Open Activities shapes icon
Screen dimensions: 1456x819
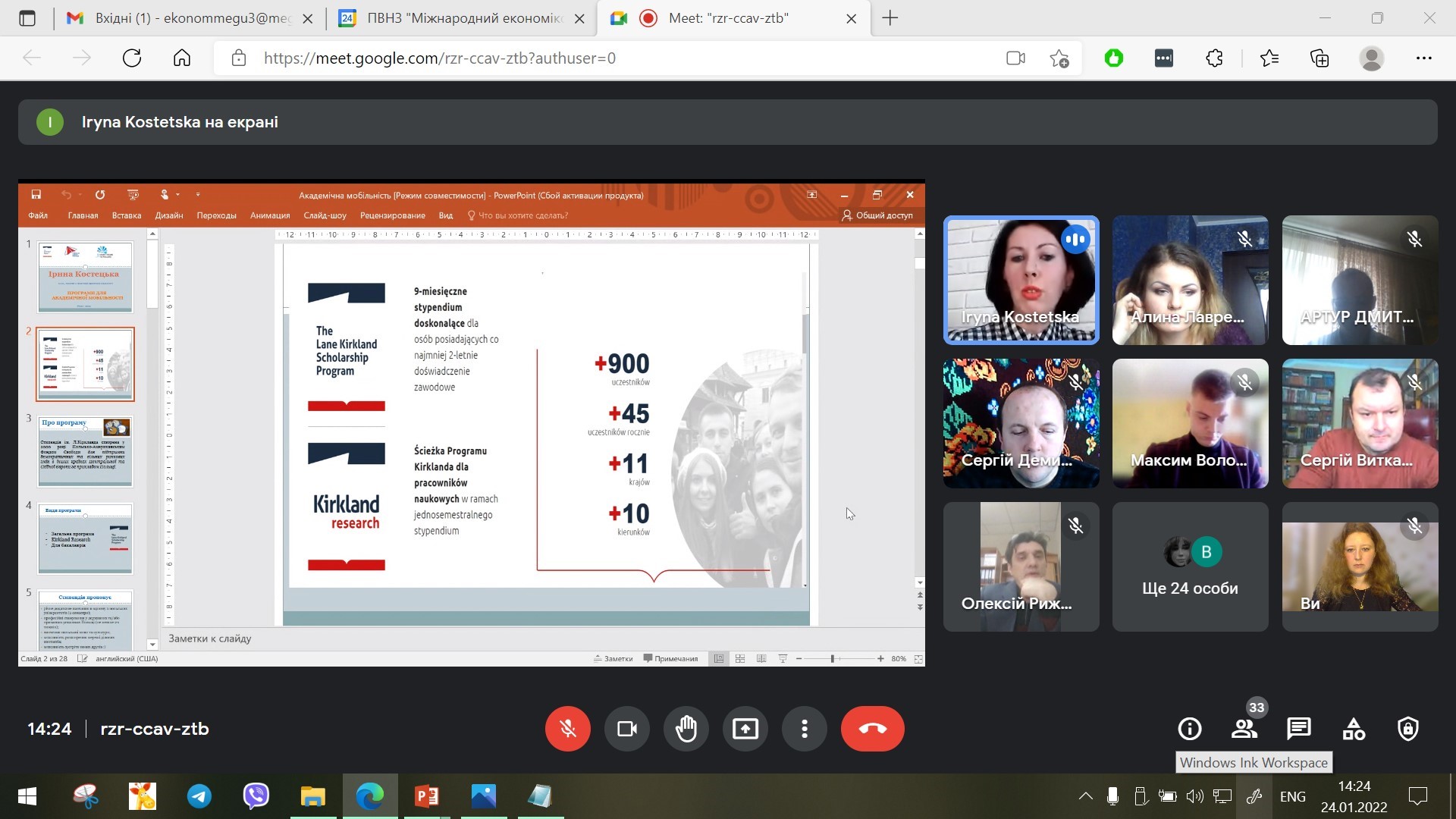click(1354, 729)
